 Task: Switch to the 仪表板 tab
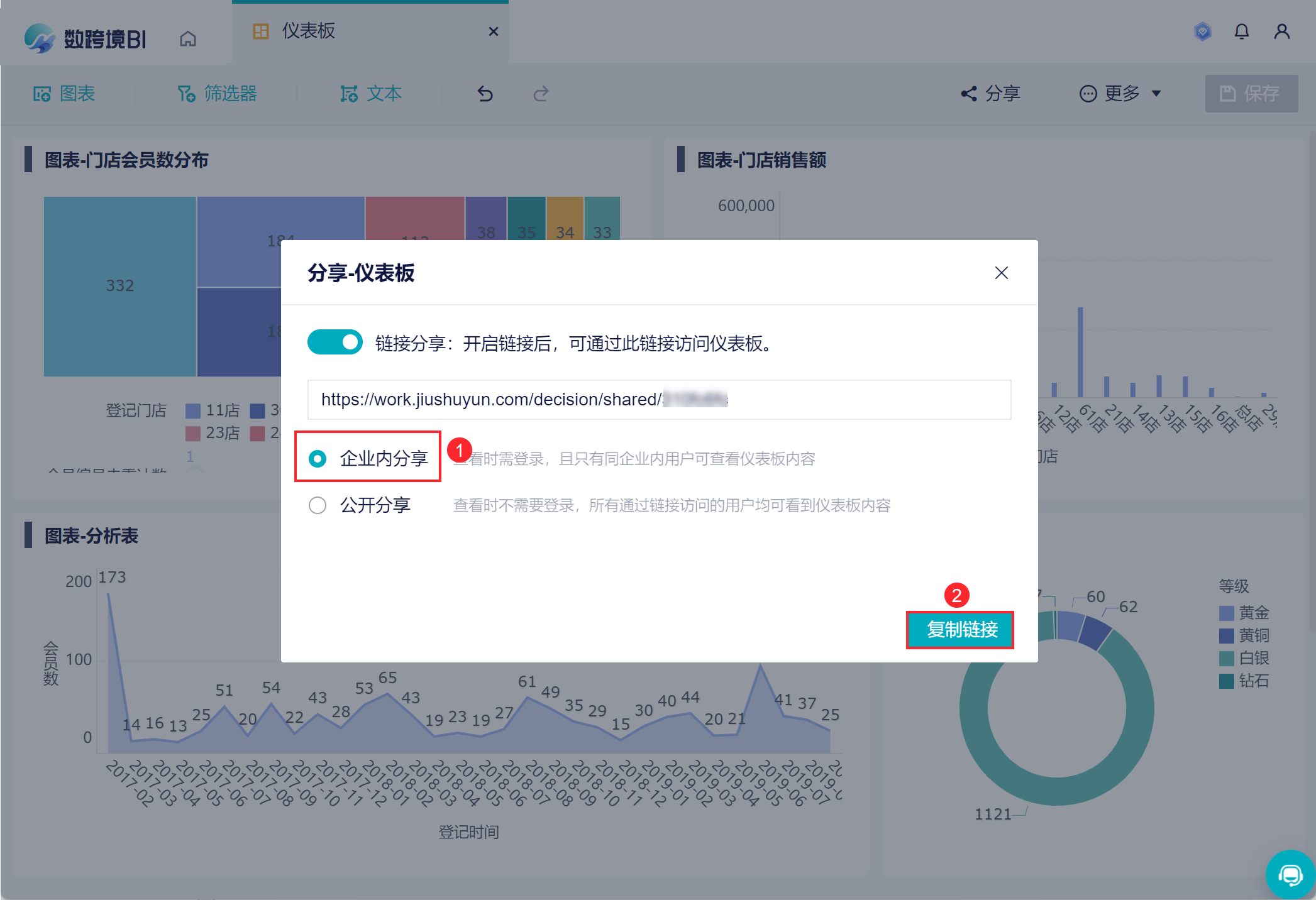[x=308, y=31]
